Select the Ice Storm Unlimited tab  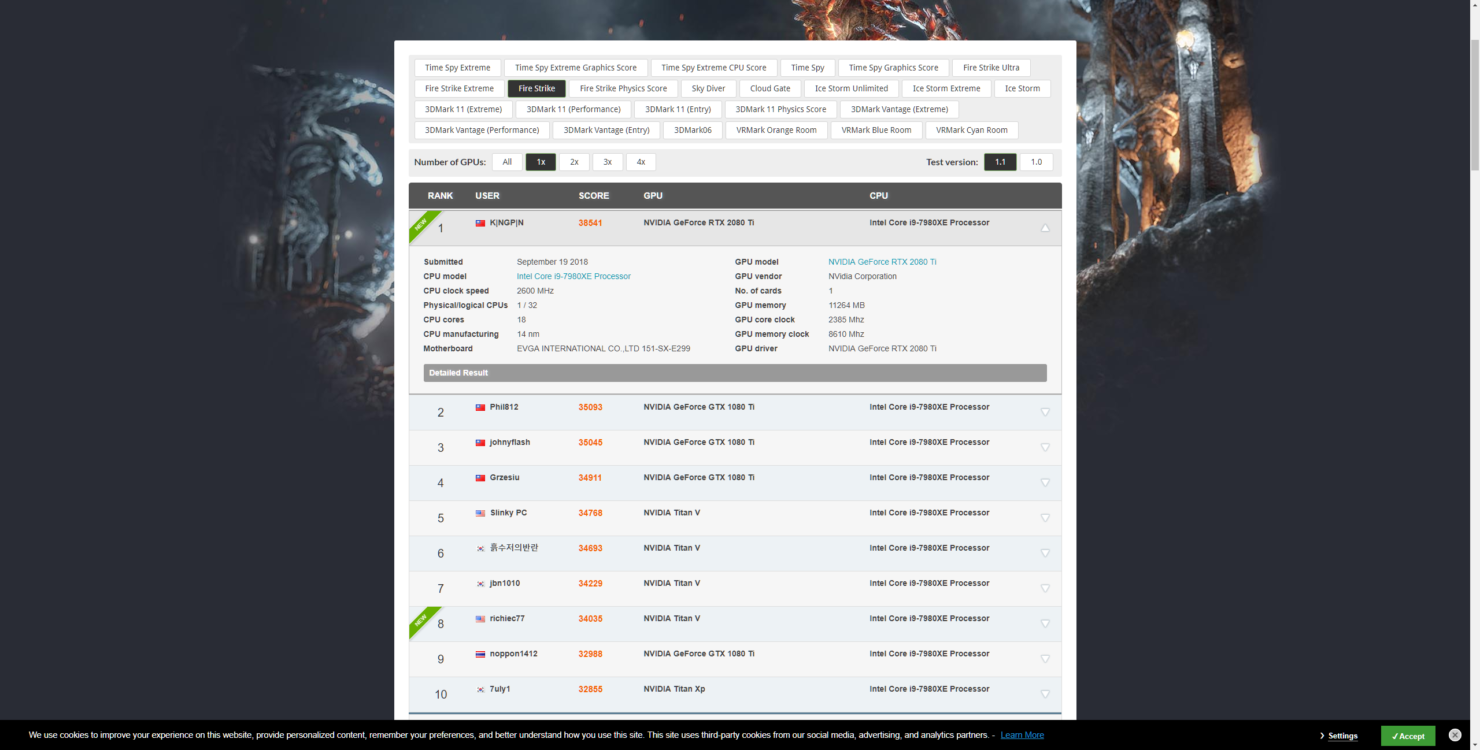point(851,89)
